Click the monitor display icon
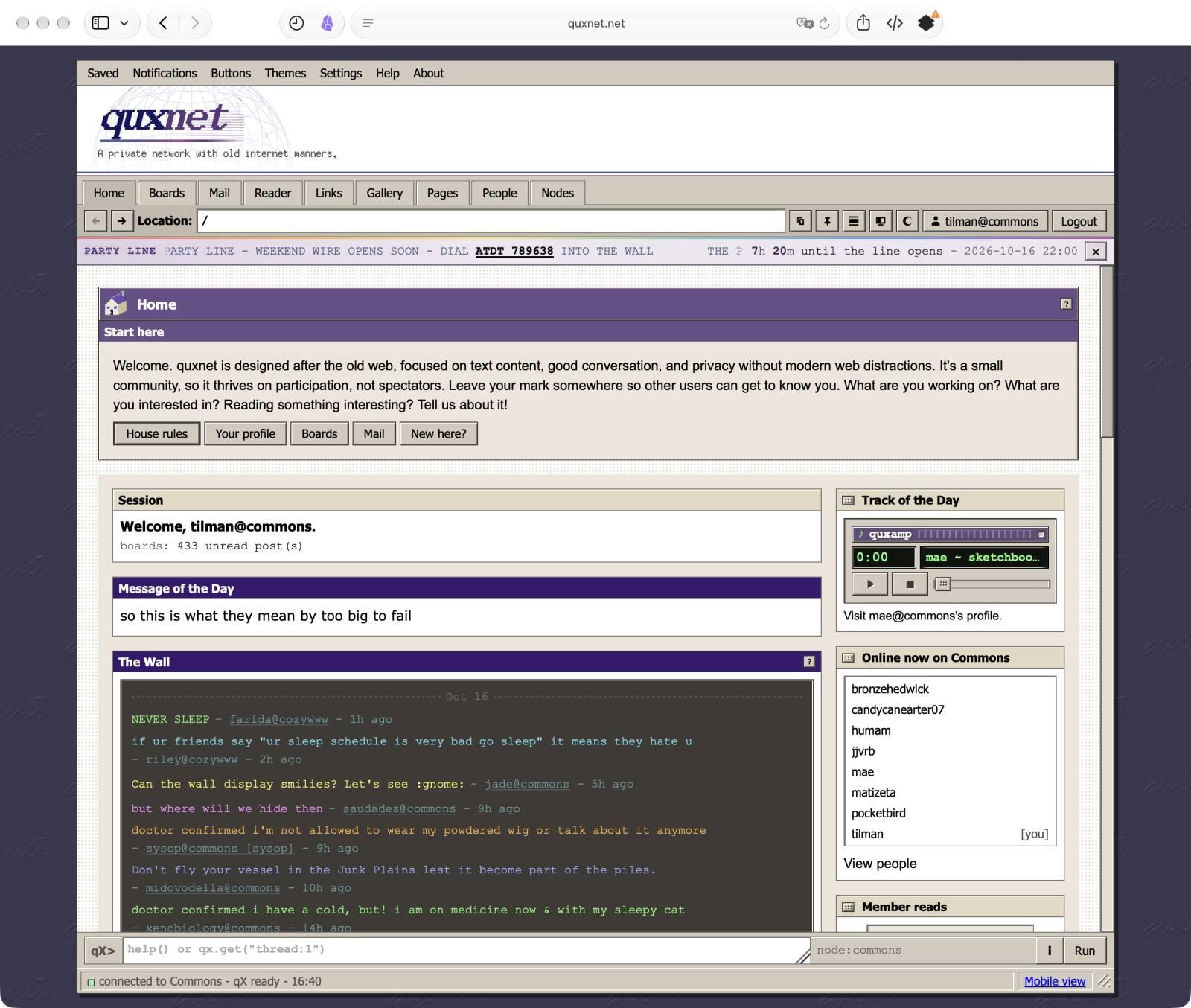 [881, 221]
